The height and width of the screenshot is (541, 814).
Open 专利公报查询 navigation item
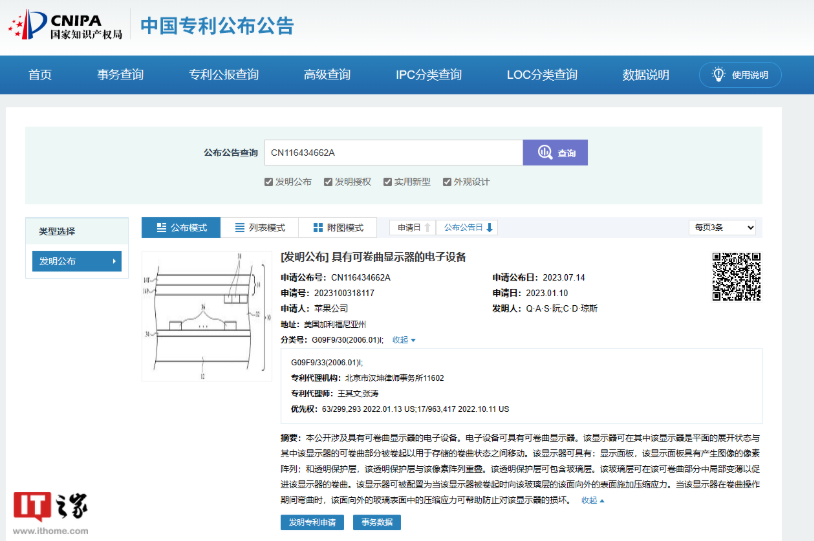click(224, 75)
